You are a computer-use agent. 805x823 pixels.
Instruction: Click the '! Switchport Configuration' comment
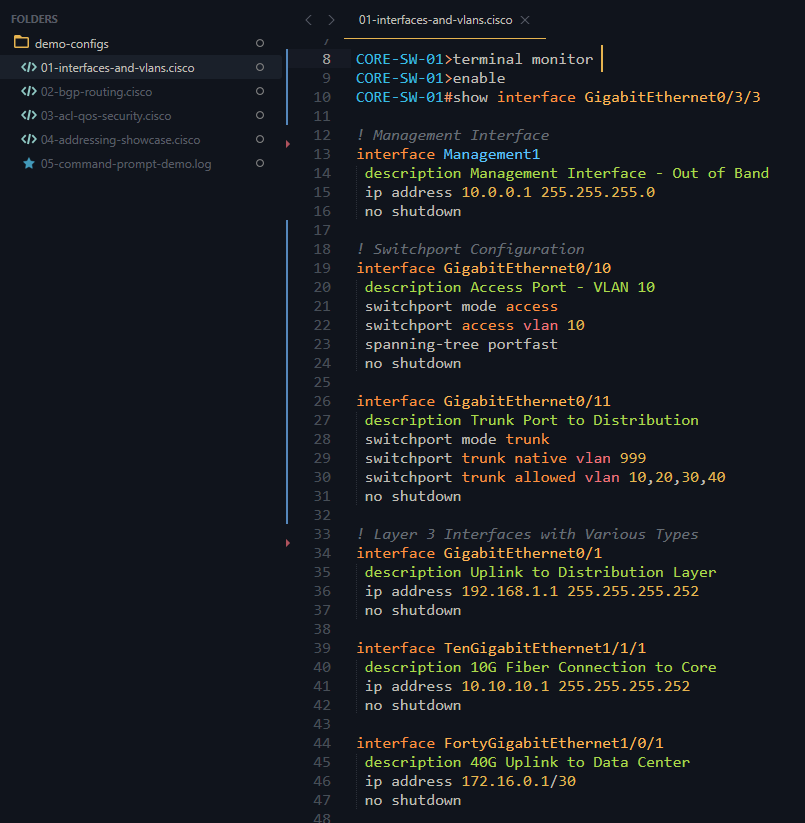[x=470, y=249]
